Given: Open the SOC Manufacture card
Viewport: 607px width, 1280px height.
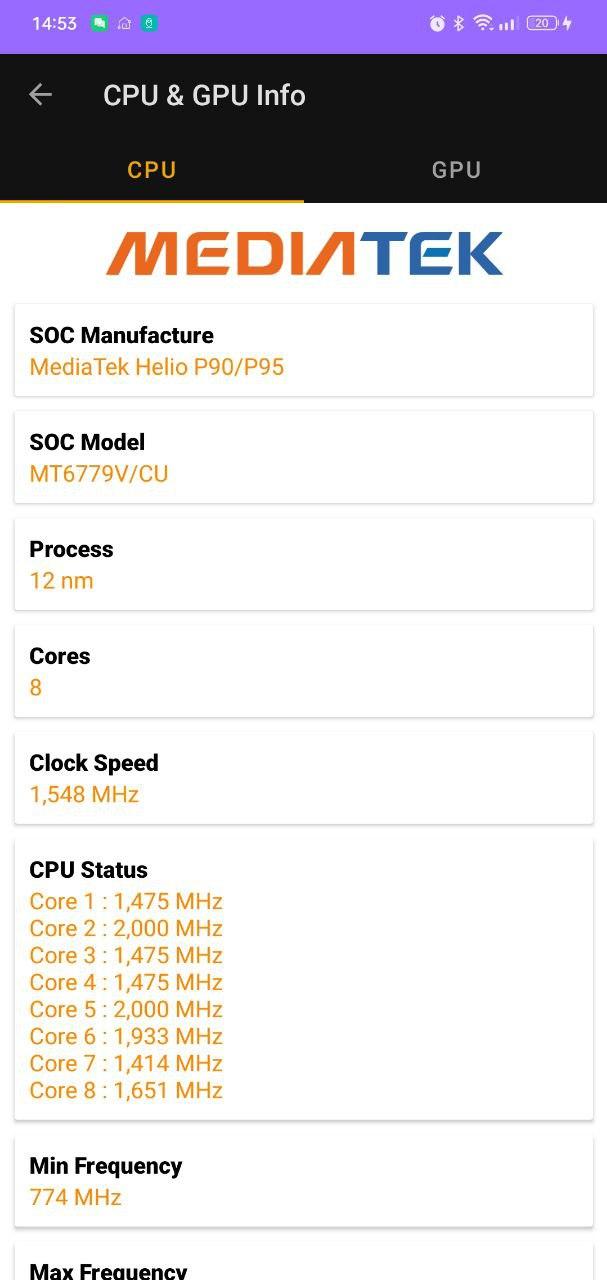Looking at the screenshot, I should click(x=304, y=350).
